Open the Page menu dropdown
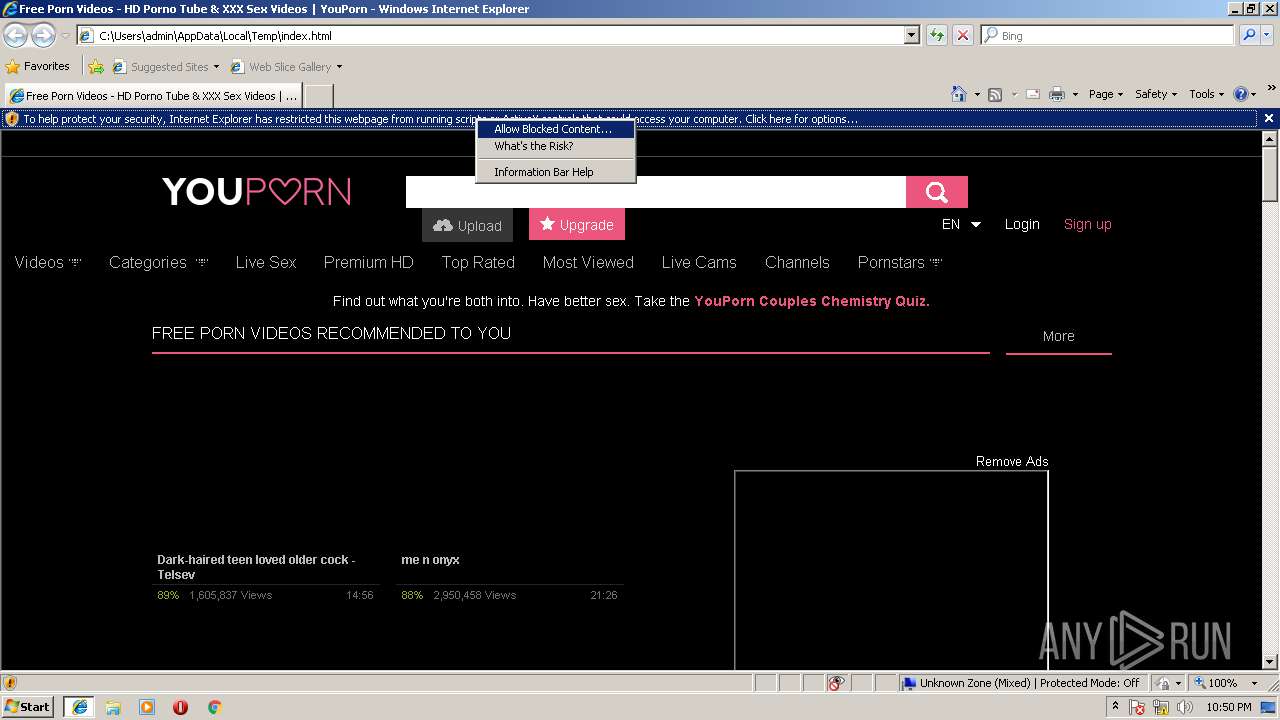The width and height of the screenshot is (1280, 720). 1106,94
